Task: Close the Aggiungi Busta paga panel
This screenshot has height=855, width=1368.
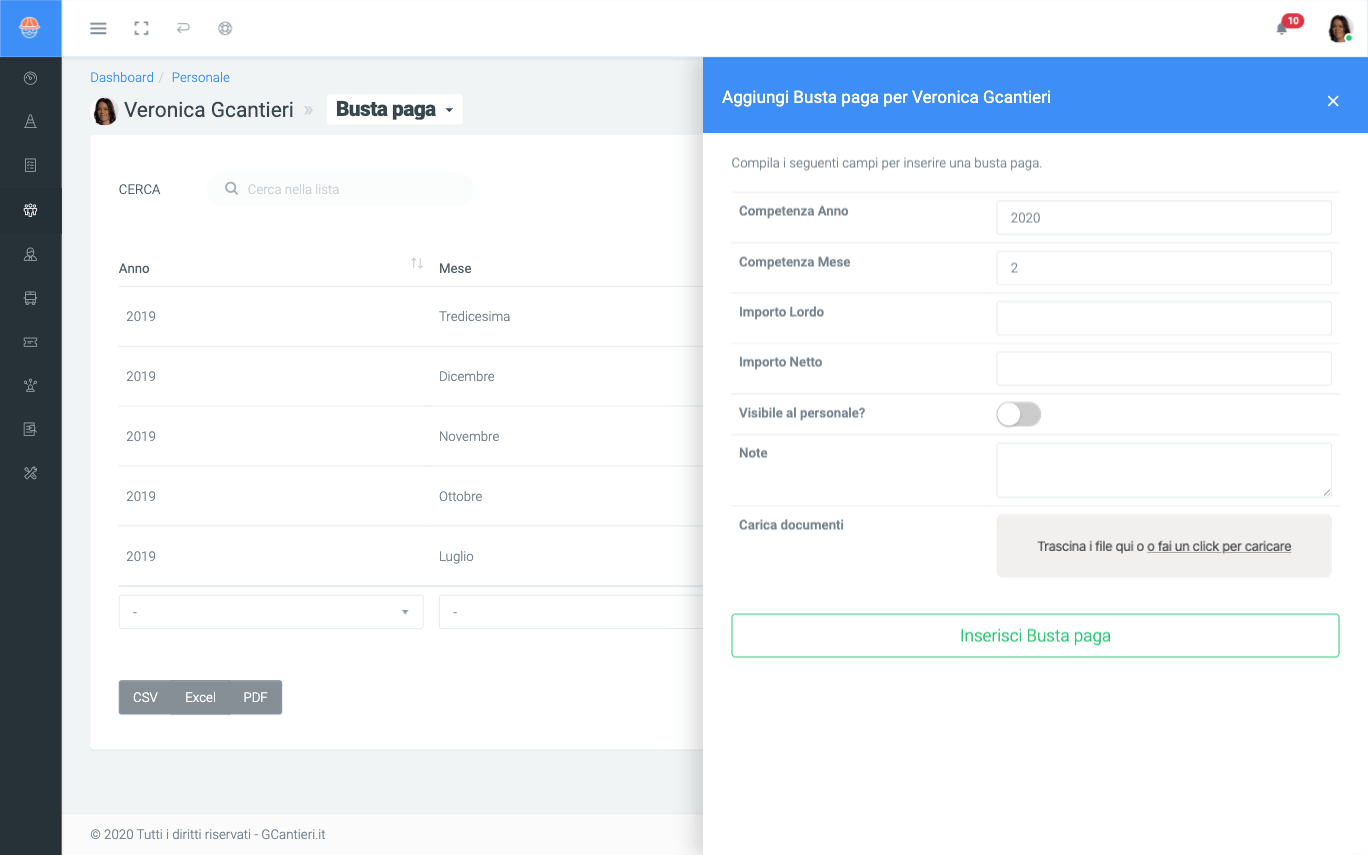Action: (1332, 101)
